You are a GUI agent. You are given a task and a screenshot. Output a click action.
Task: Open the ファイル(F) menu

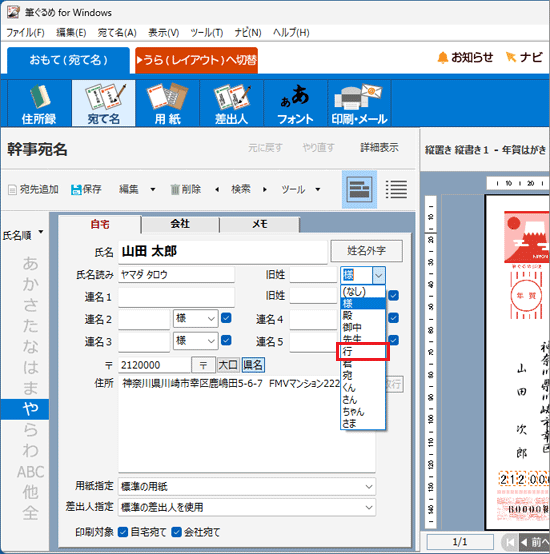coord(25,33)
